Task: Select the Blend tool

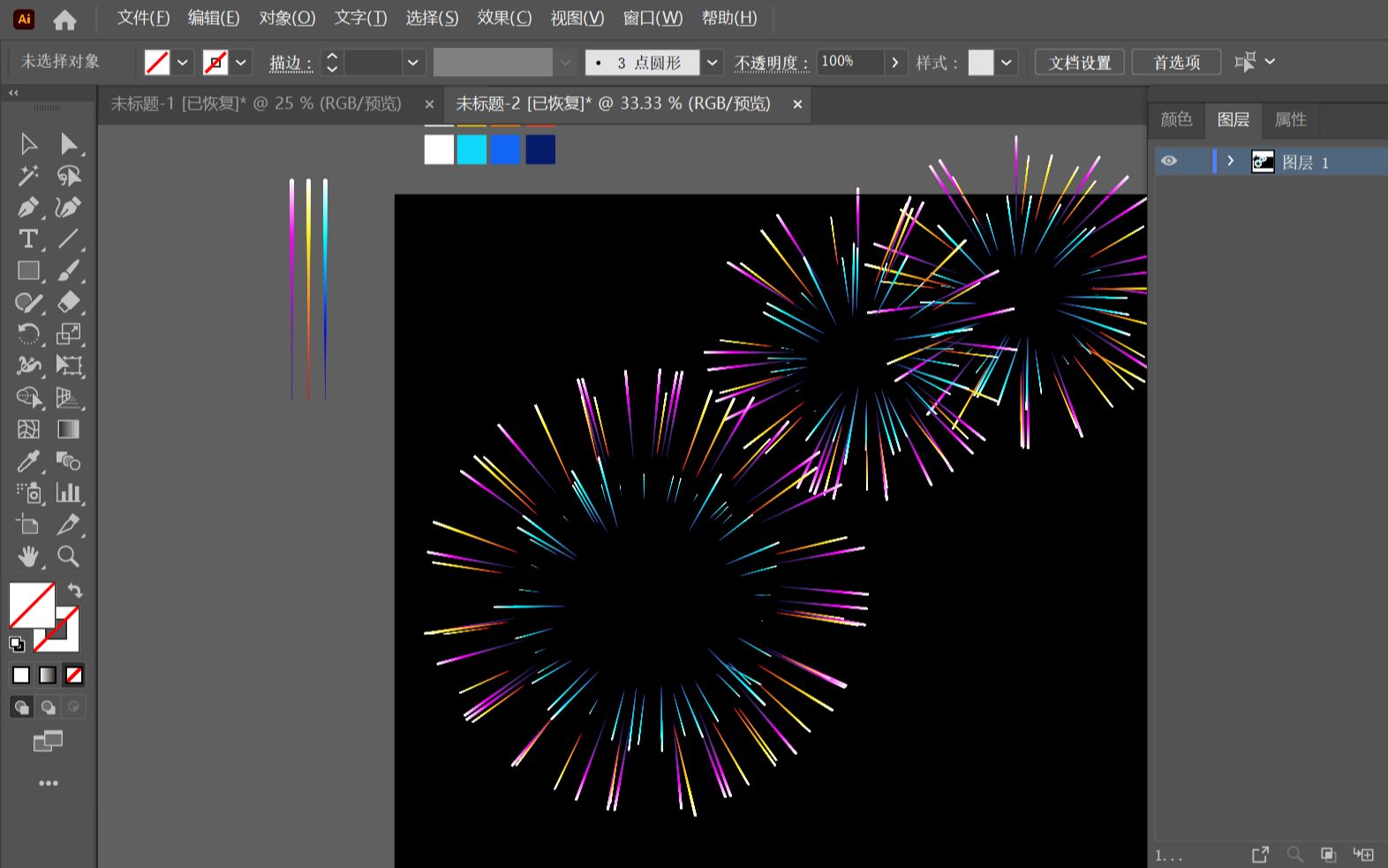Action: pos(68,461)
